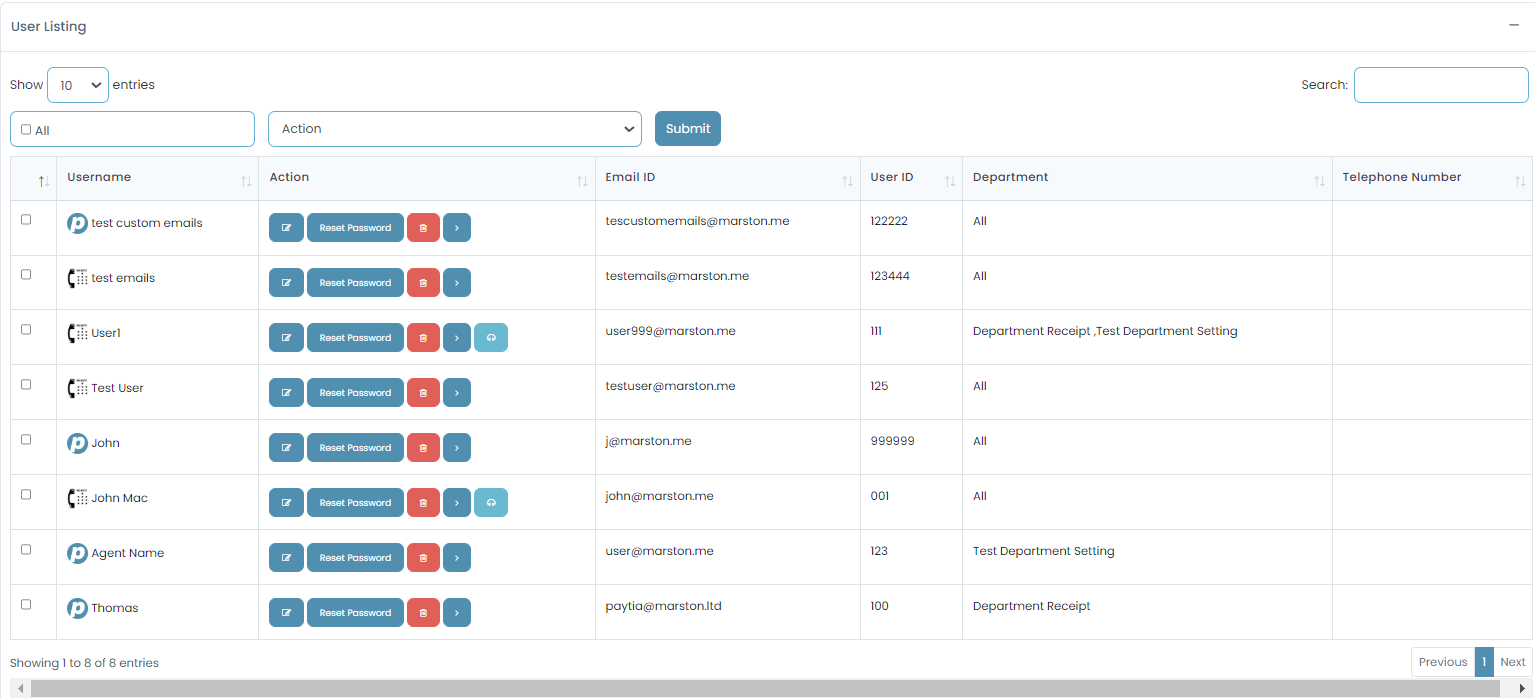Expand details for Test User via chevron
The image size is (1535, 698).
(x=457, y=392)
